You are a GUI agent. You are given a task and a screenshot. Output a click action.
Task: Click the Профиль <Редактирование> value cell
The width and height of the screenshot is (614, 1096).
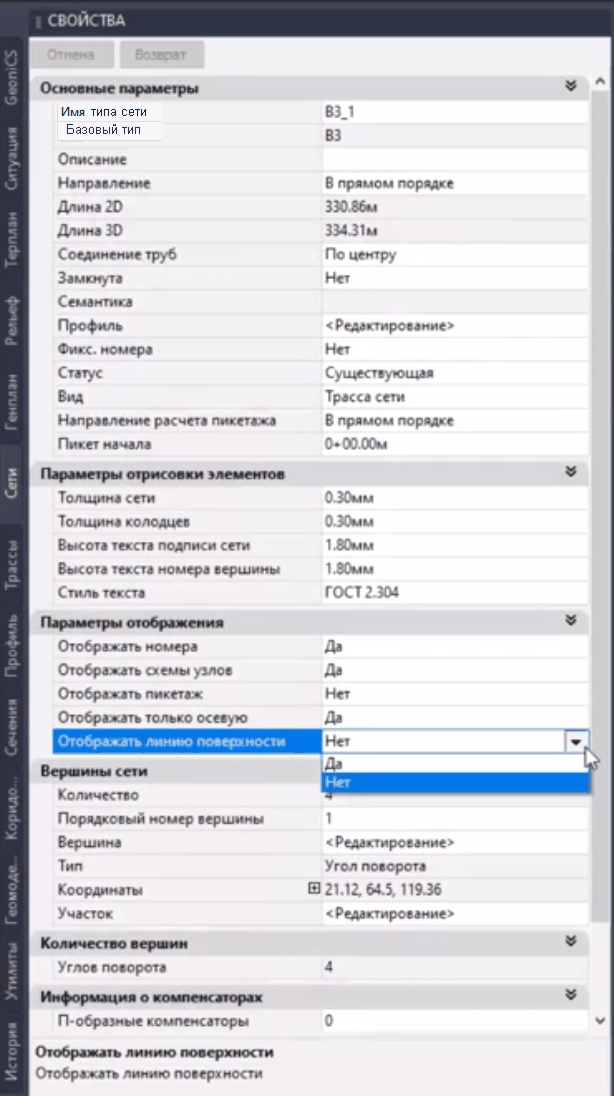[454, 326]
